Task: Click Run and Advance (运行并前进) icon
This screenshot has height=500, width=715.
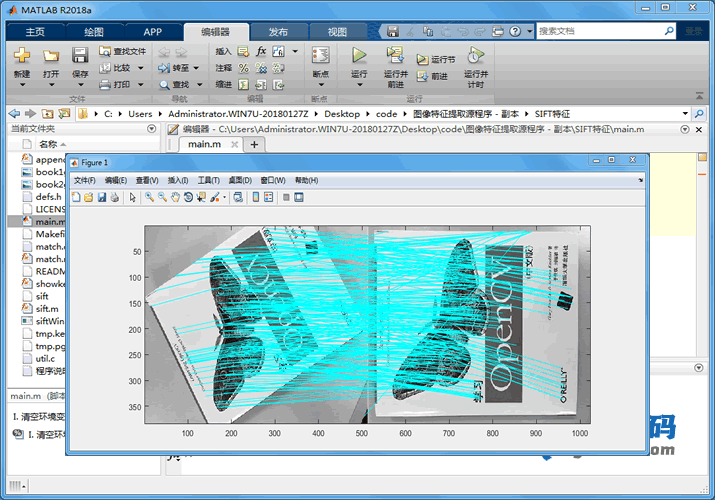Action: point(395,55)
